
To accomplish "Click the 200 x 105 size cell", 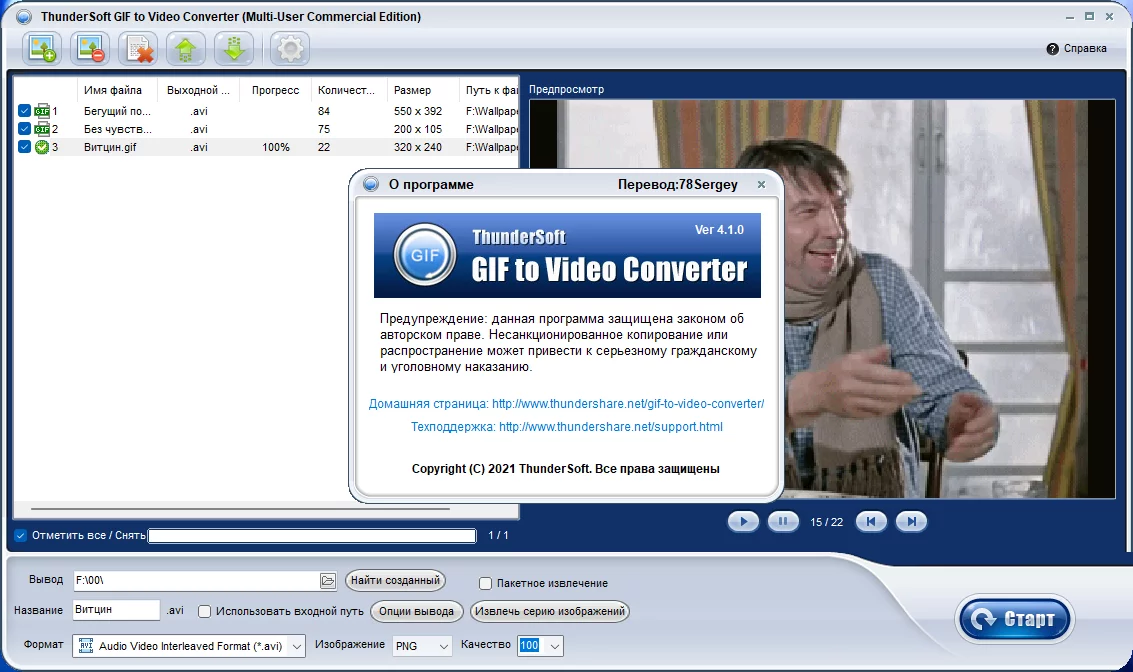I will pos(418,129).
